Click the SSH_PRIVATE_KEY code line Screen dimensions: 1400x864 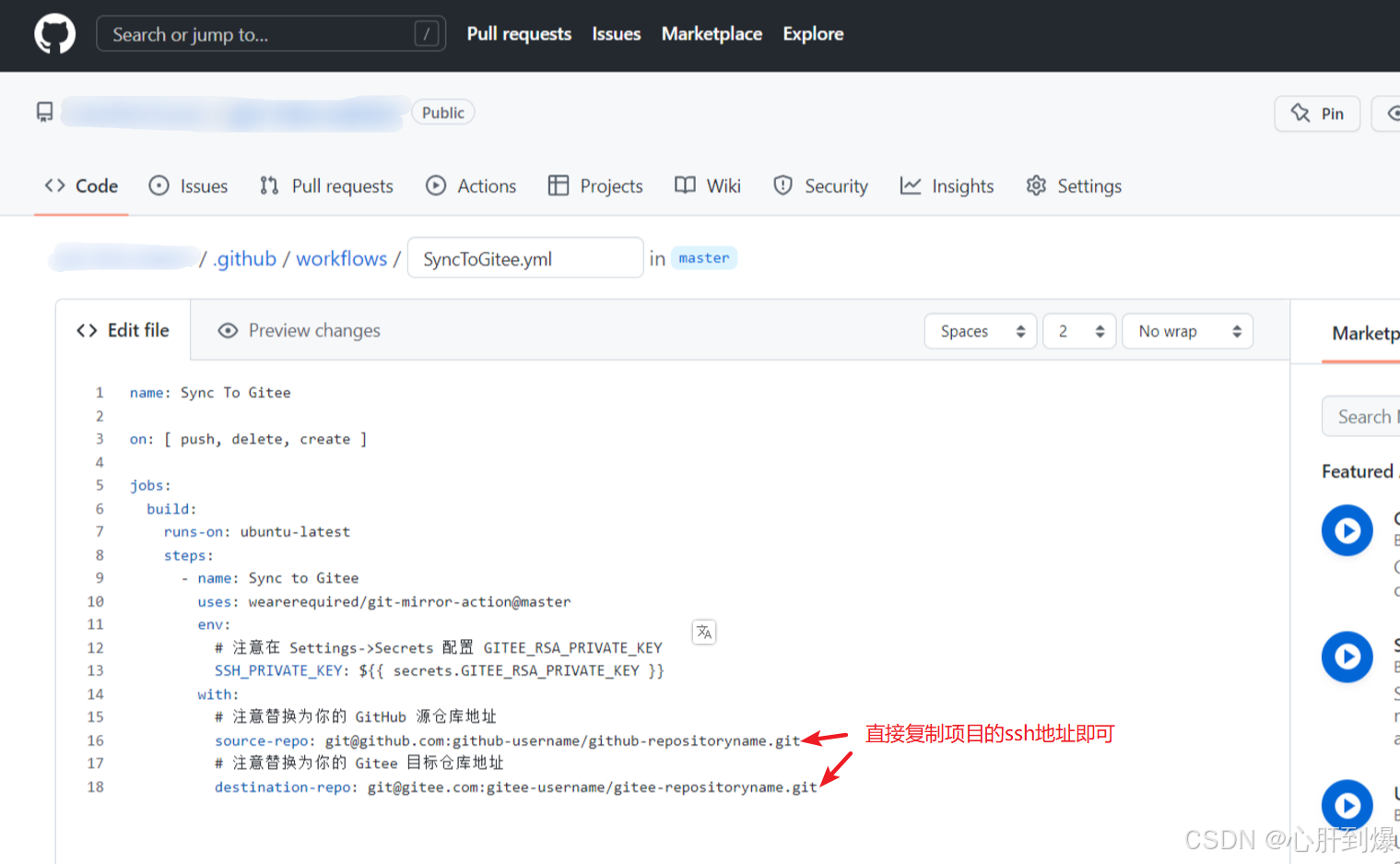[440, 670]
